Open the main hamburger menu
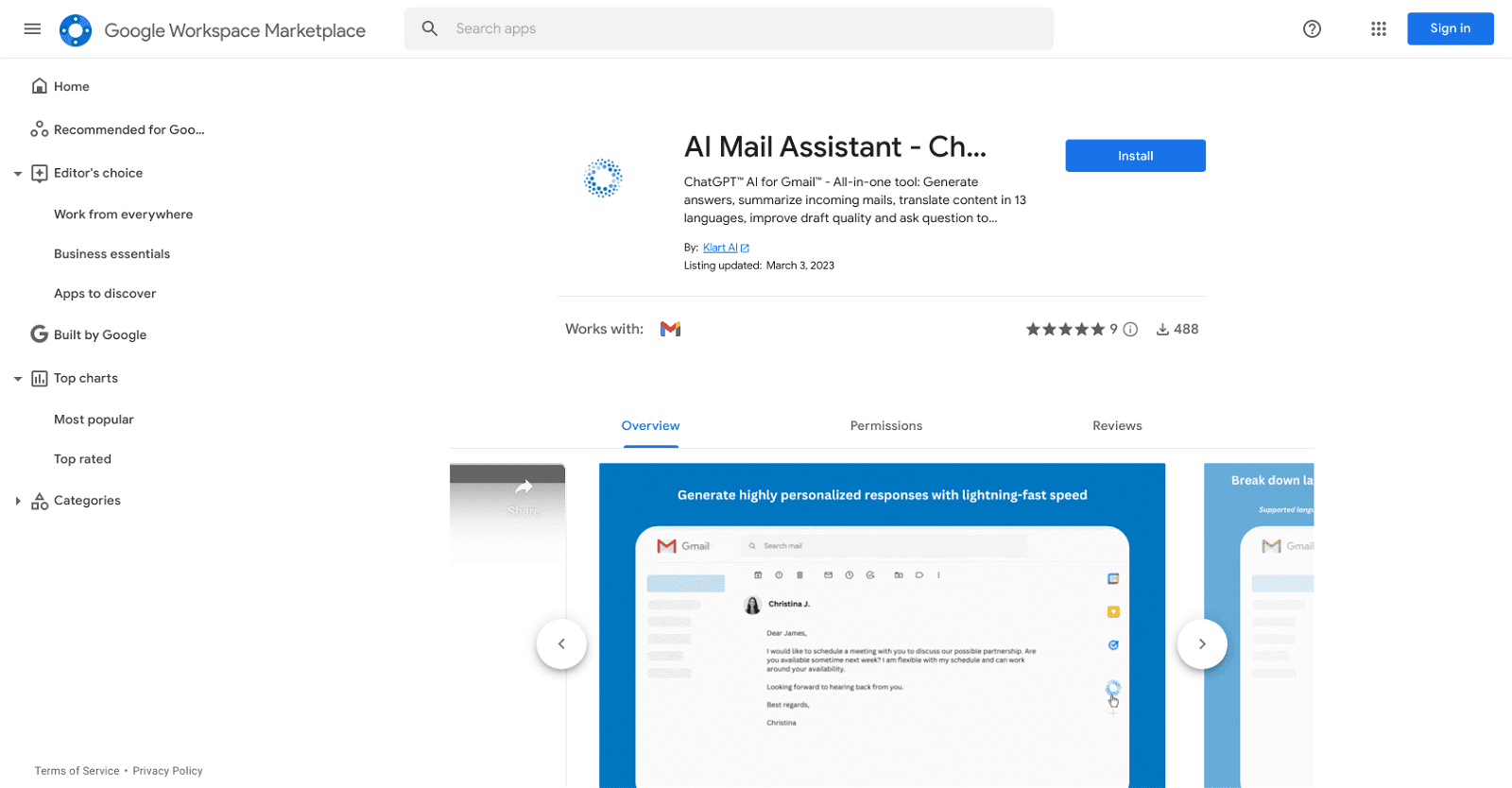 32,28
